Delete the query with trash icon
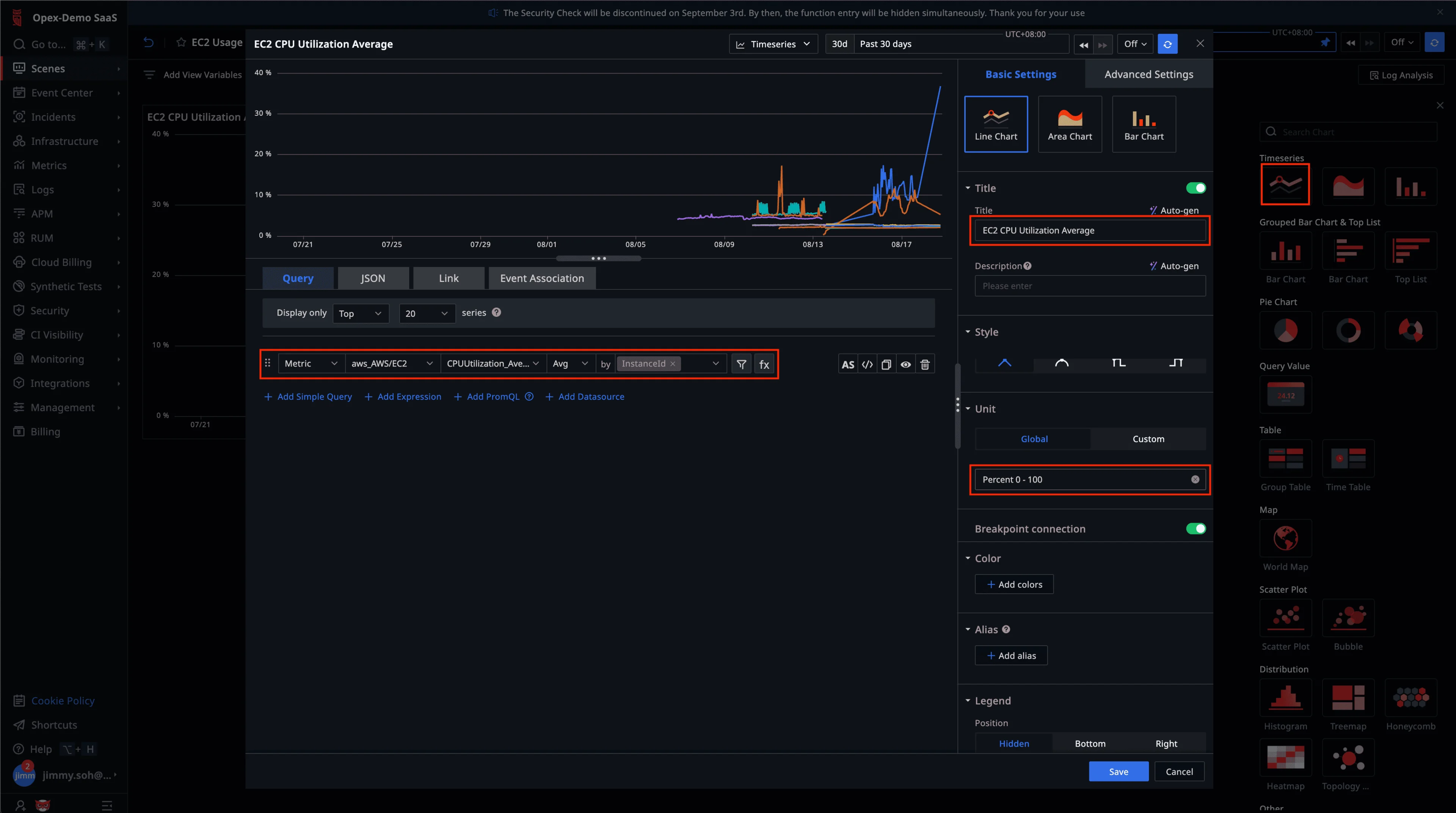This screenshot has width=1456, height=813. (x=925, y=364)
